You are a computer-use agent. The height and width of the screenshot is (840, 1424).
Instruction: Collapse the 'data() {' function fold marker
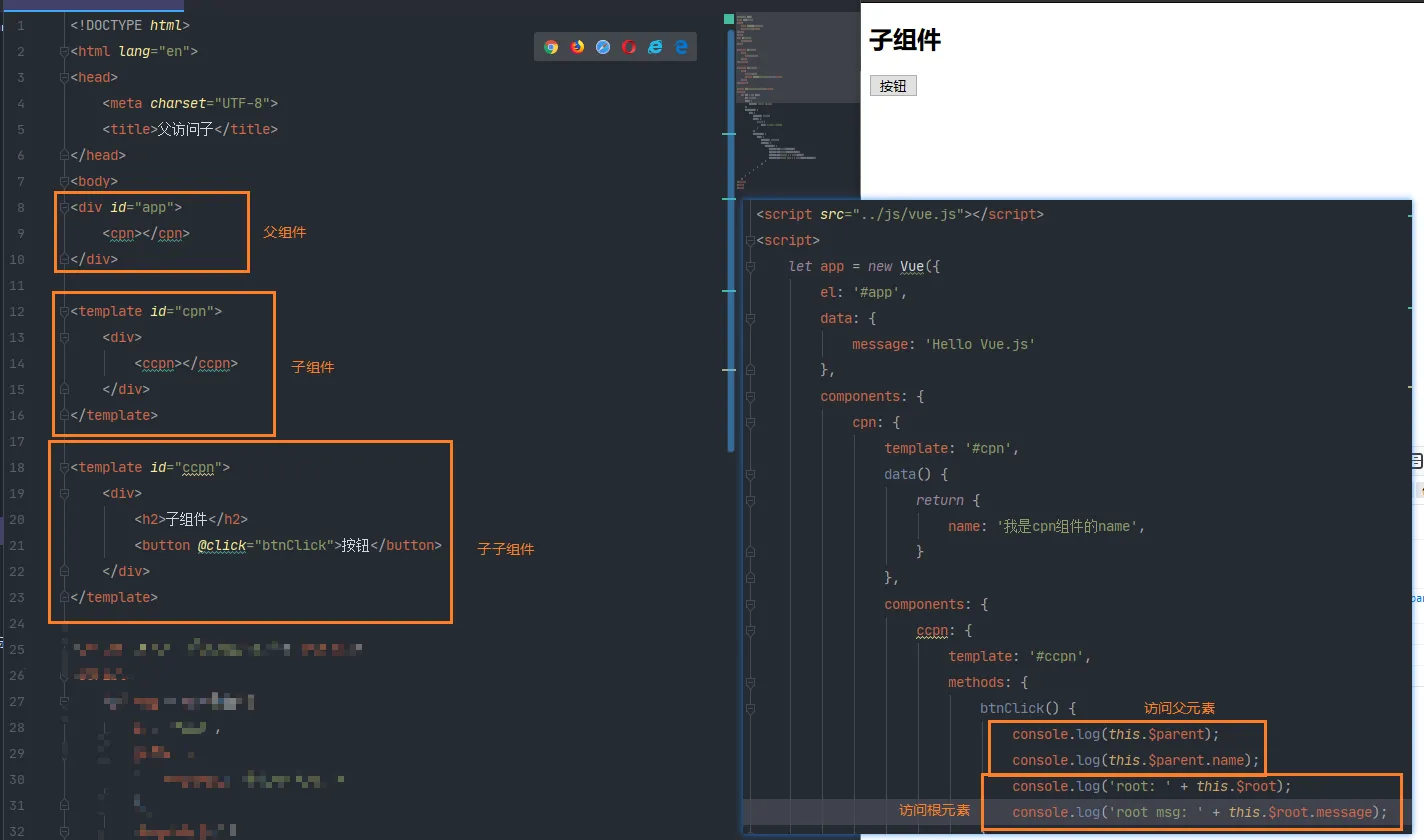[750, 474]
